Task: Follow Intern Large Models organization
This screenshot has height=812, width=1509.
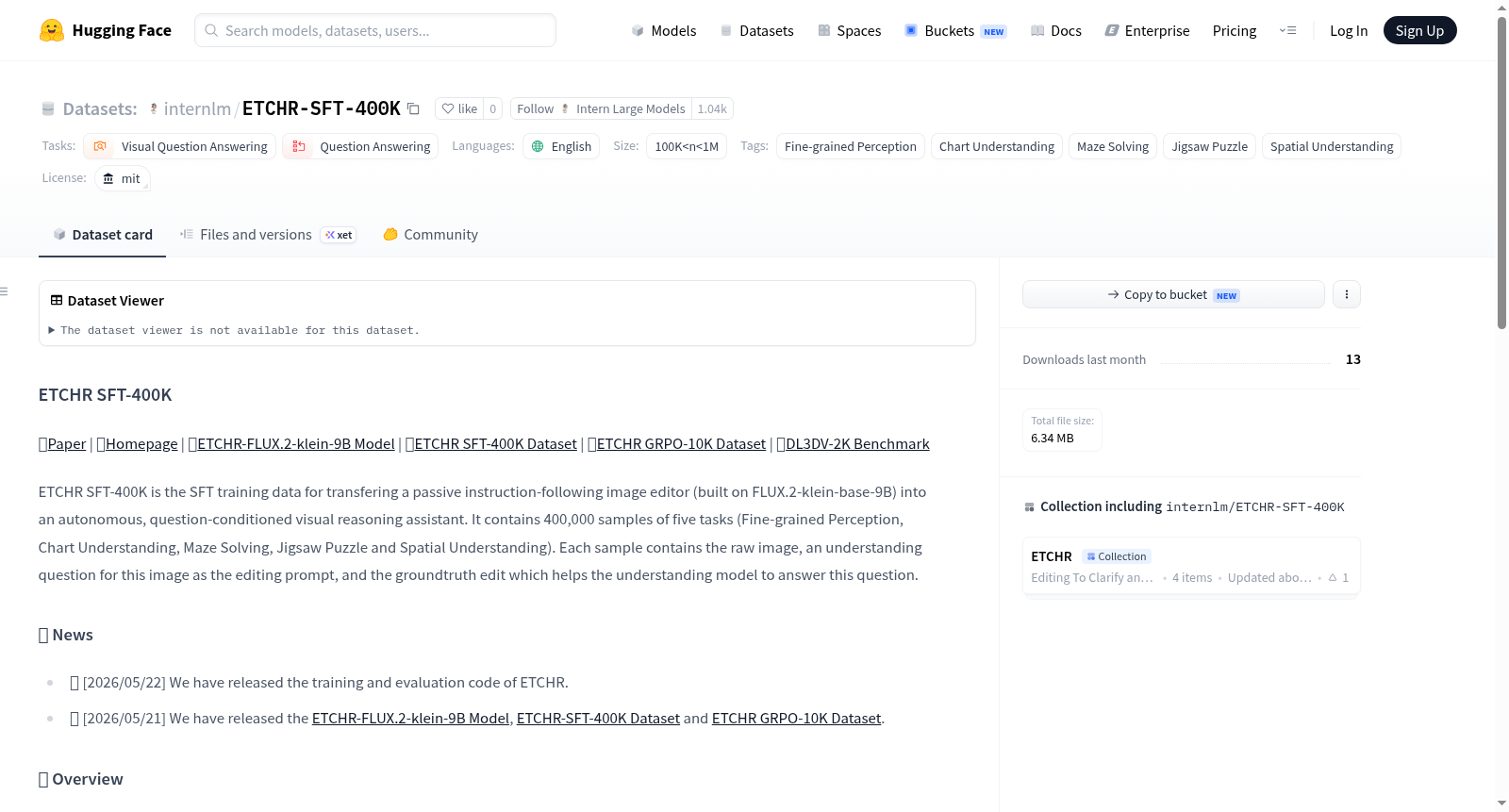Action: pos(601,108)
